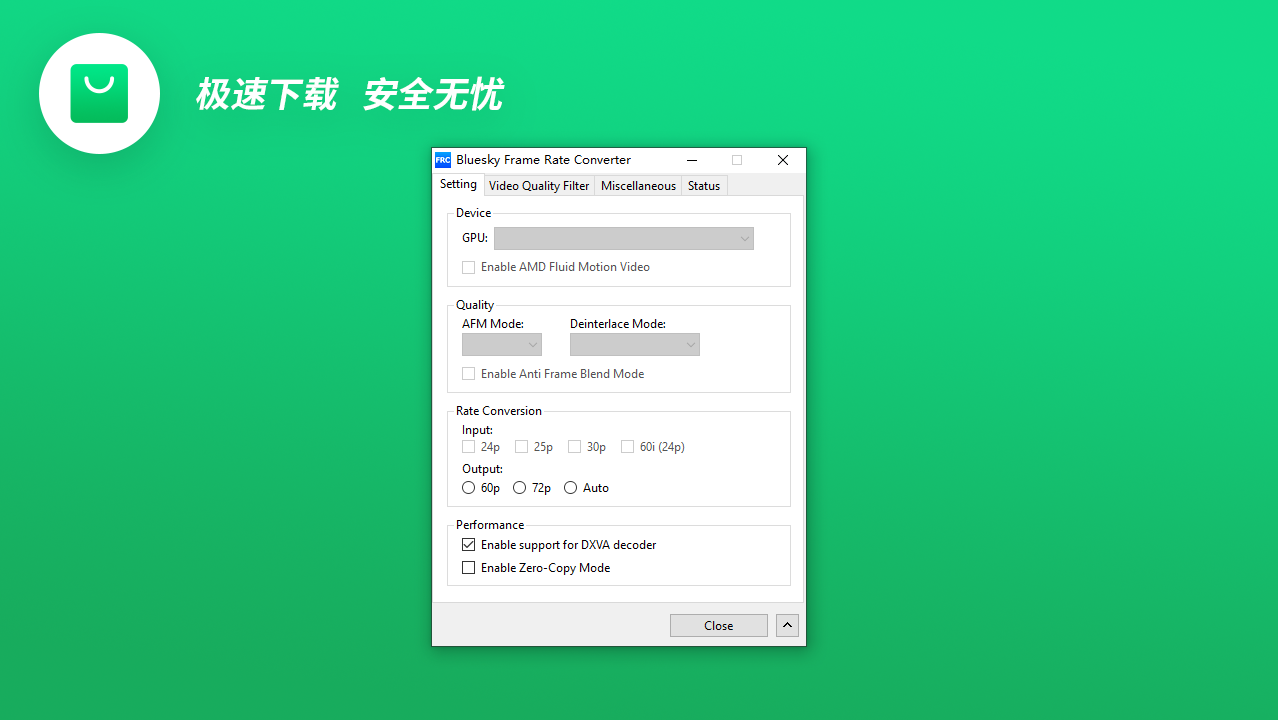Click the Chinese slogan text 极速下载 安全无忧

349,95
